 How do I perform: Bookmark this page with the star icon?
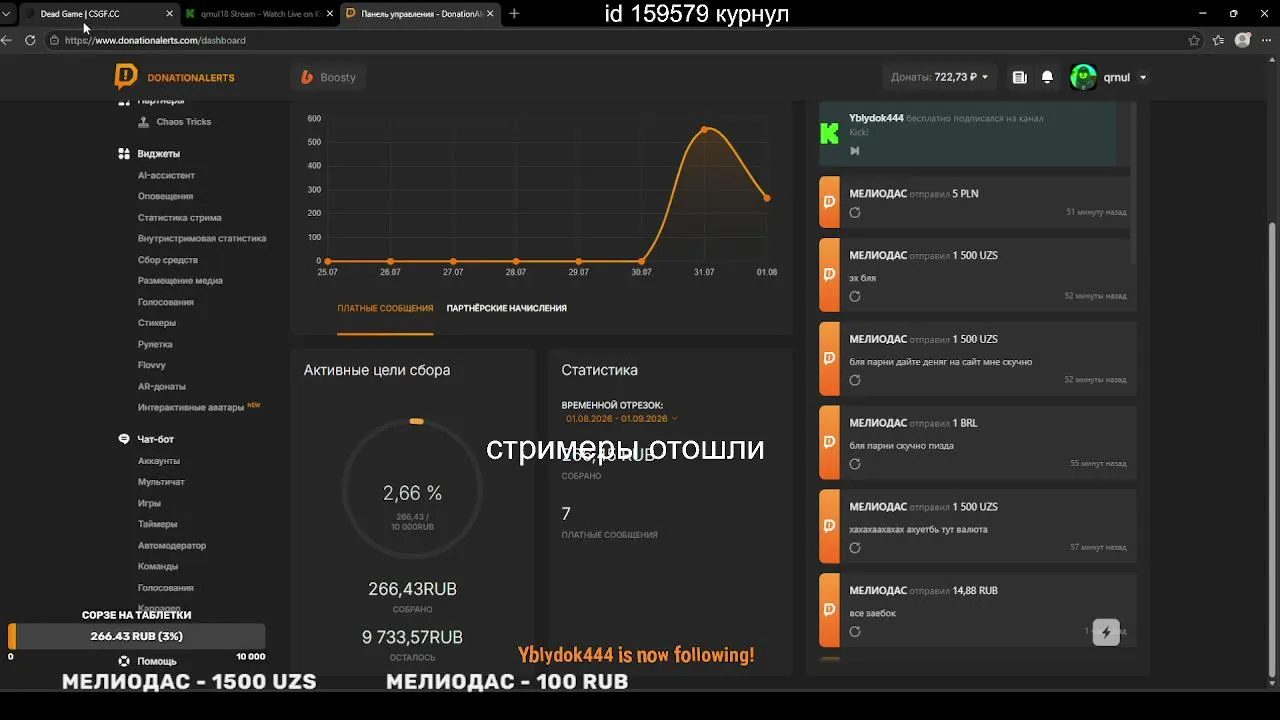[x=1194, y=40]
